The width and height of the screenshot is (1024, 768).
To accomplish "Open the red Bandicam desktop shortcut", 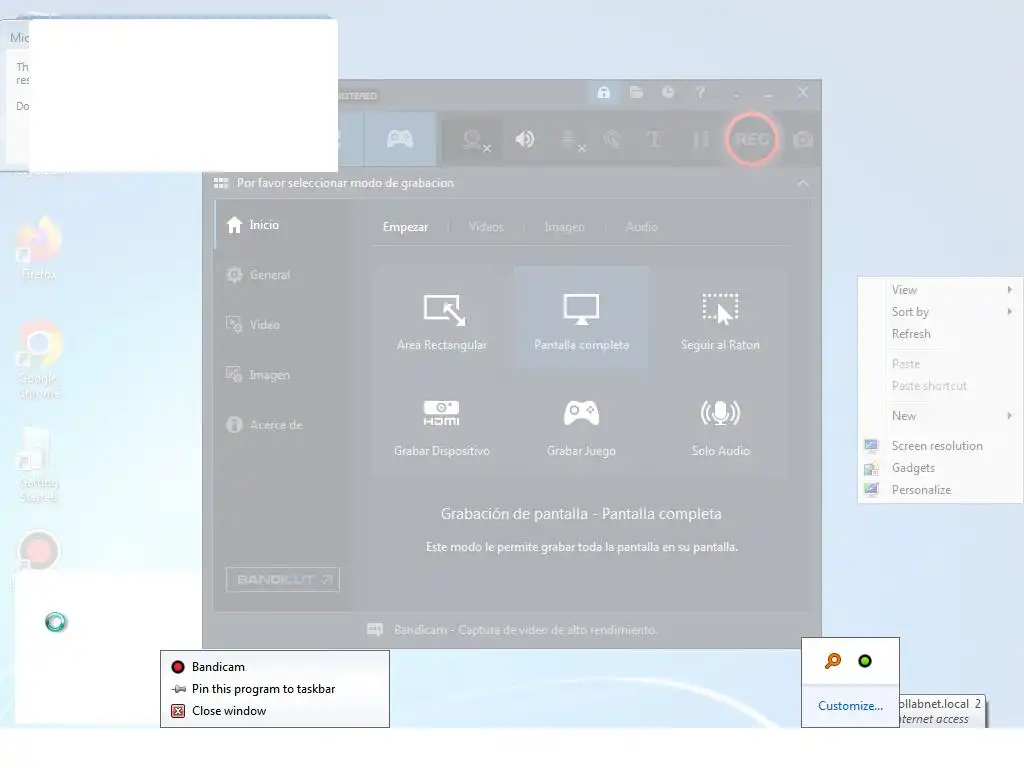I will (38, 552).
